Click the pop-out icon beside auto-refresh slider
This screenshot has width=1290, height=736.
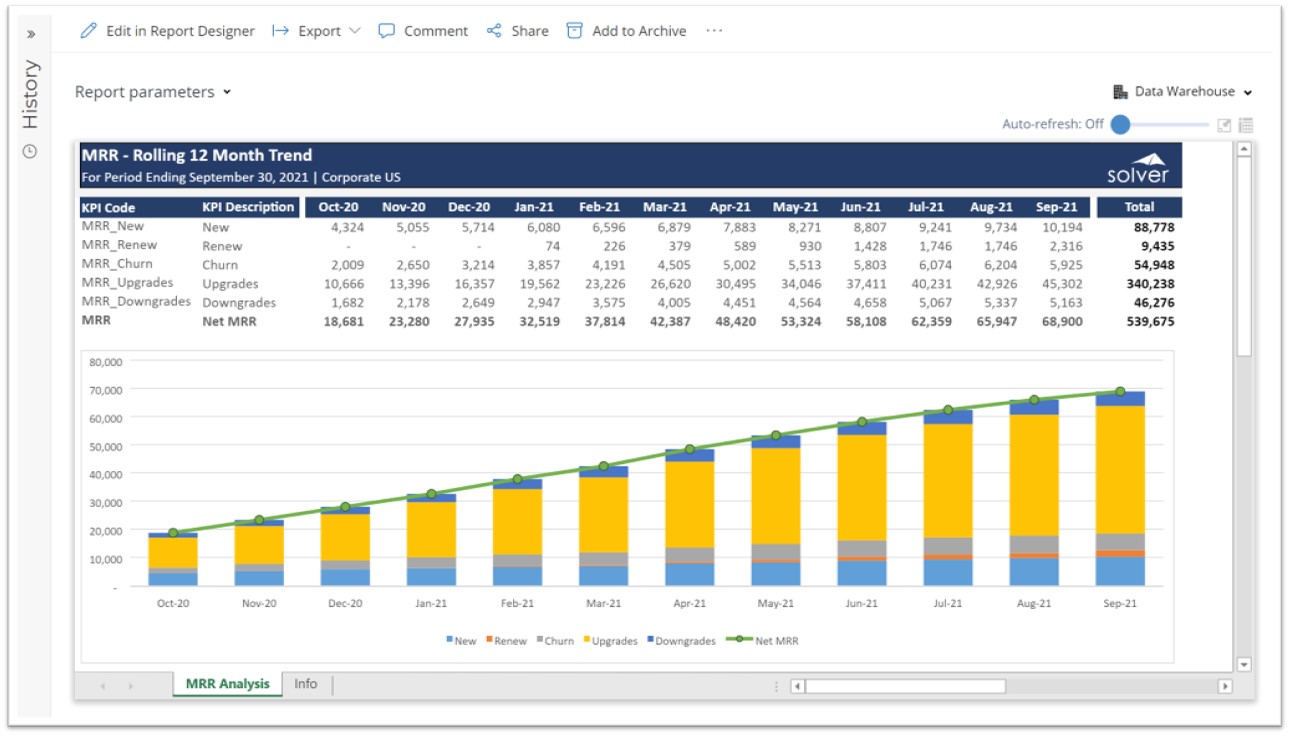(1224, 125)
